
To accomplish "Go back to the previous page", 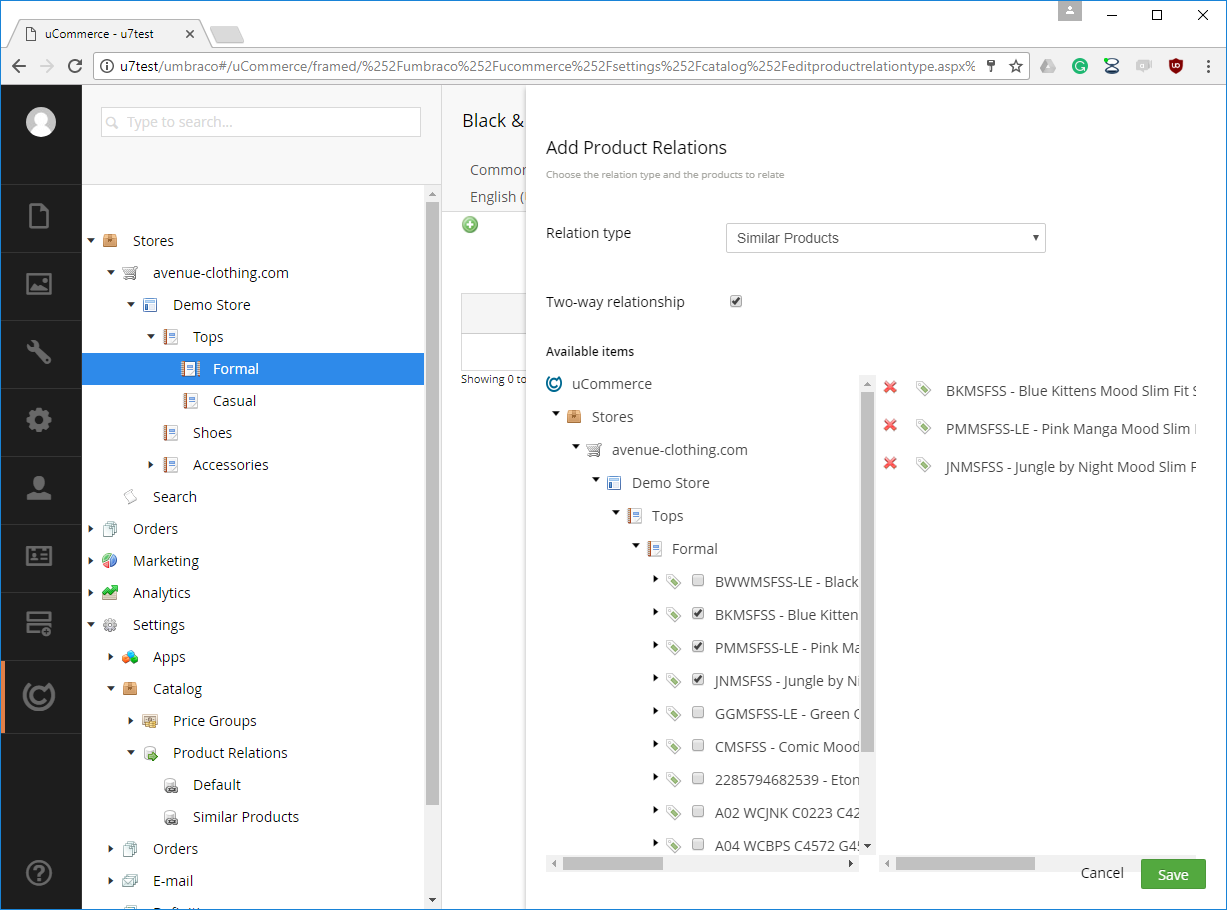I will [x=19, y=66].
